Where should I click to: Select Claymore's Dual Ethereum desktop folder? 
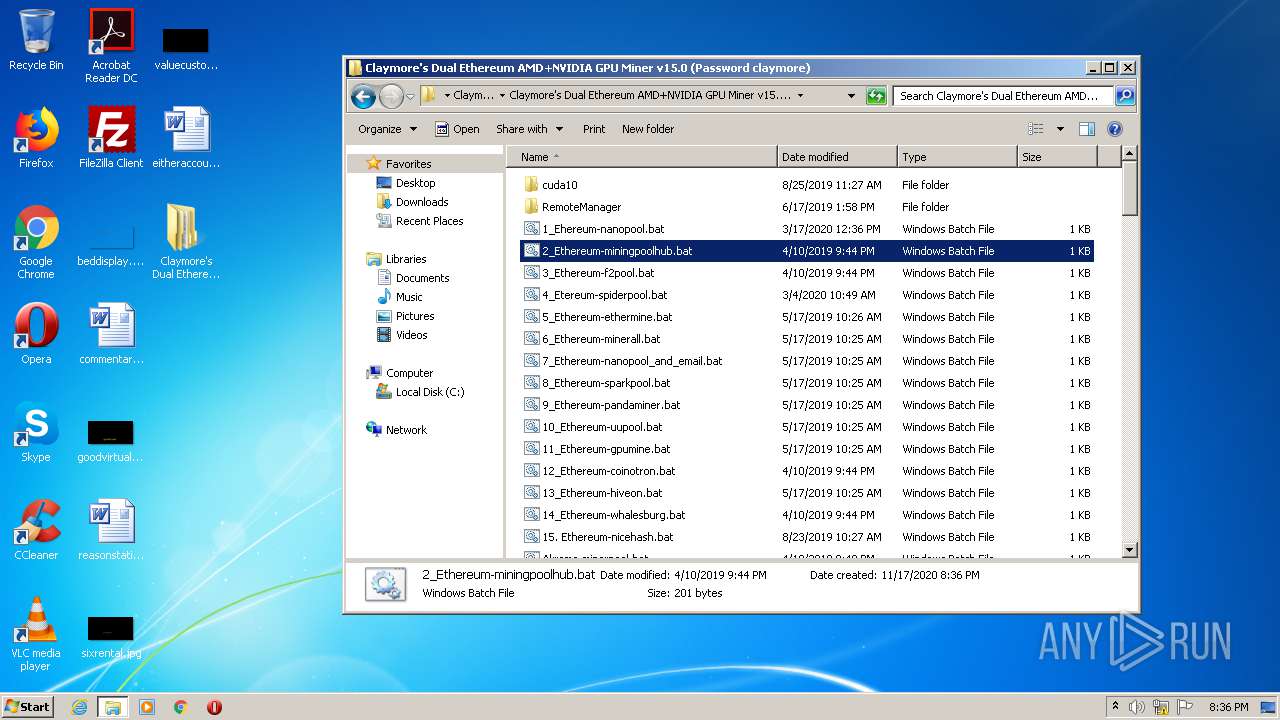coord(186,242)
